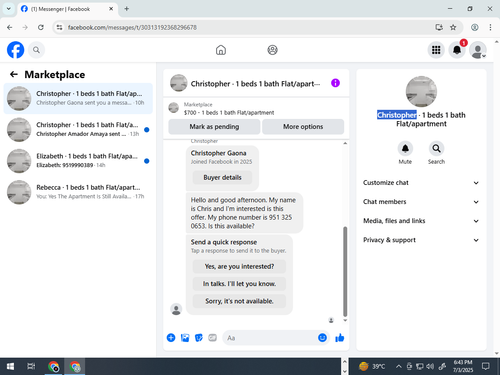Open more actions plus icon in composer
The width and height of the screenshot is (500, 375).
tap(171, 338)
